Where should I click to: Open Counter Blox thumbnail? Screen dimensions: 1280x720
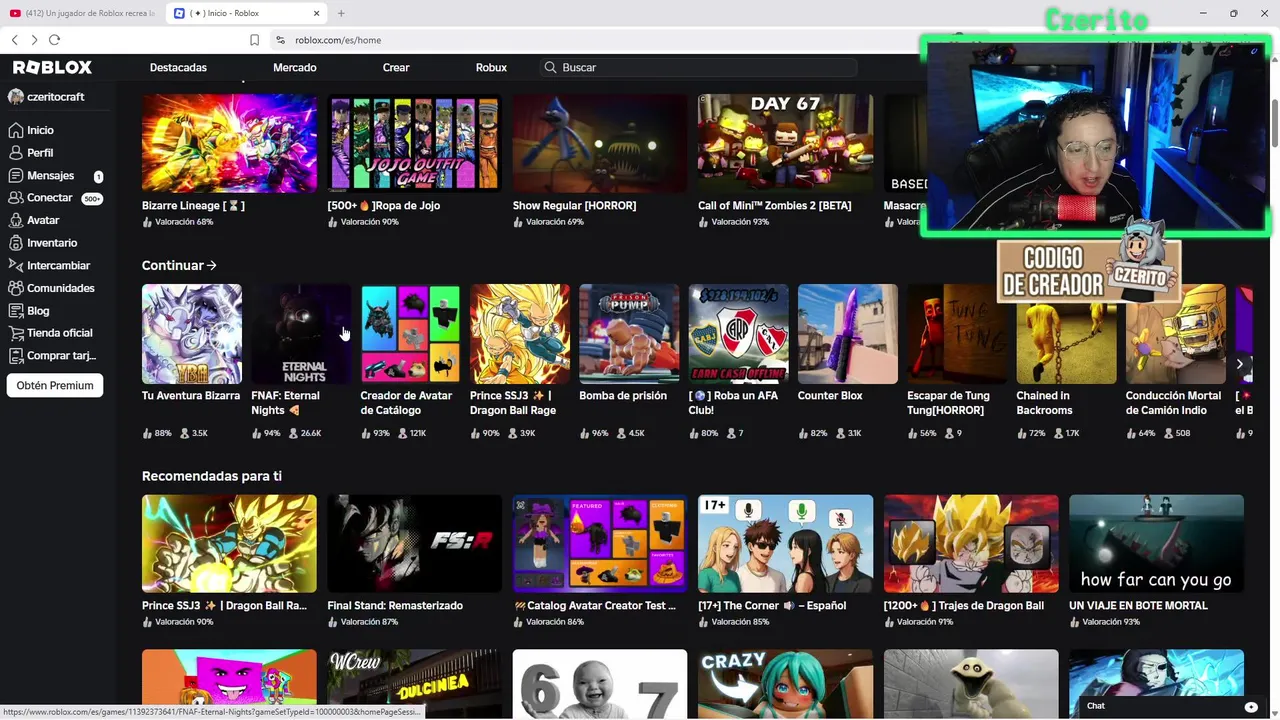pyautogui.click(x=848, y=334)
